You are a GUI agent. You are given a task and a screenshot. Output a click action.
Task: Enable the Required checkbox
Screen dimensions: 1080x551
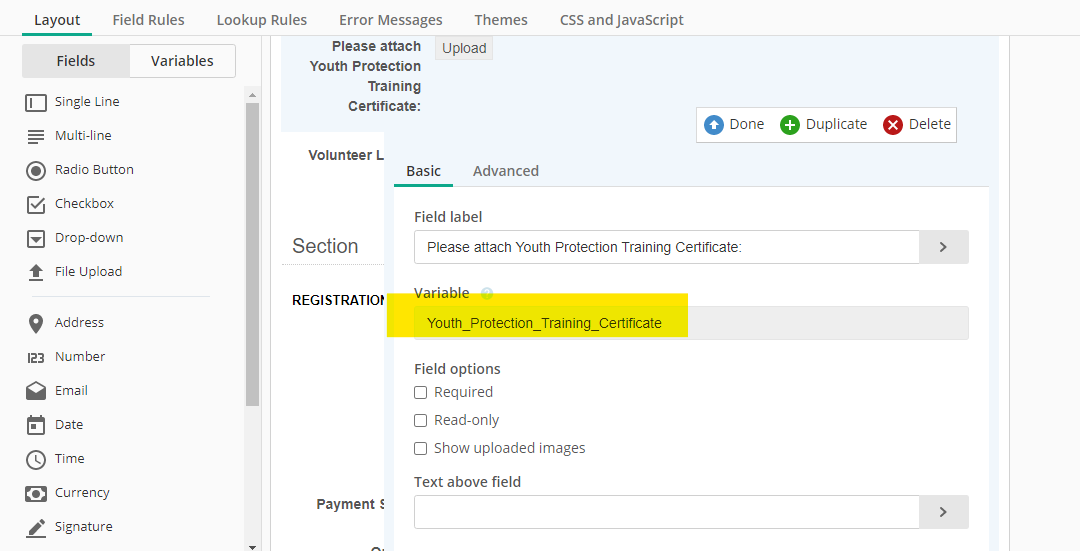pyautogui.click(x=421, y=393)
